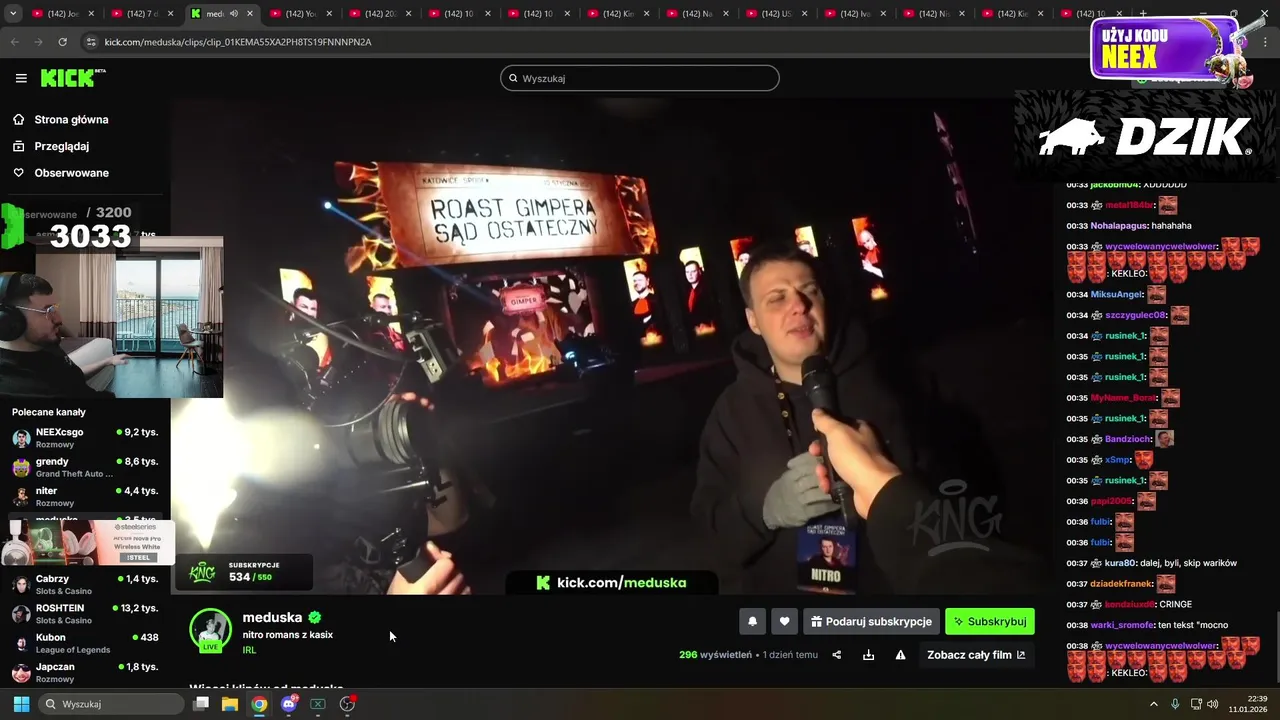Open the ROSHTEIN recommended channel
Viewport: 1280px width, 720px height.
pos(85,613)
